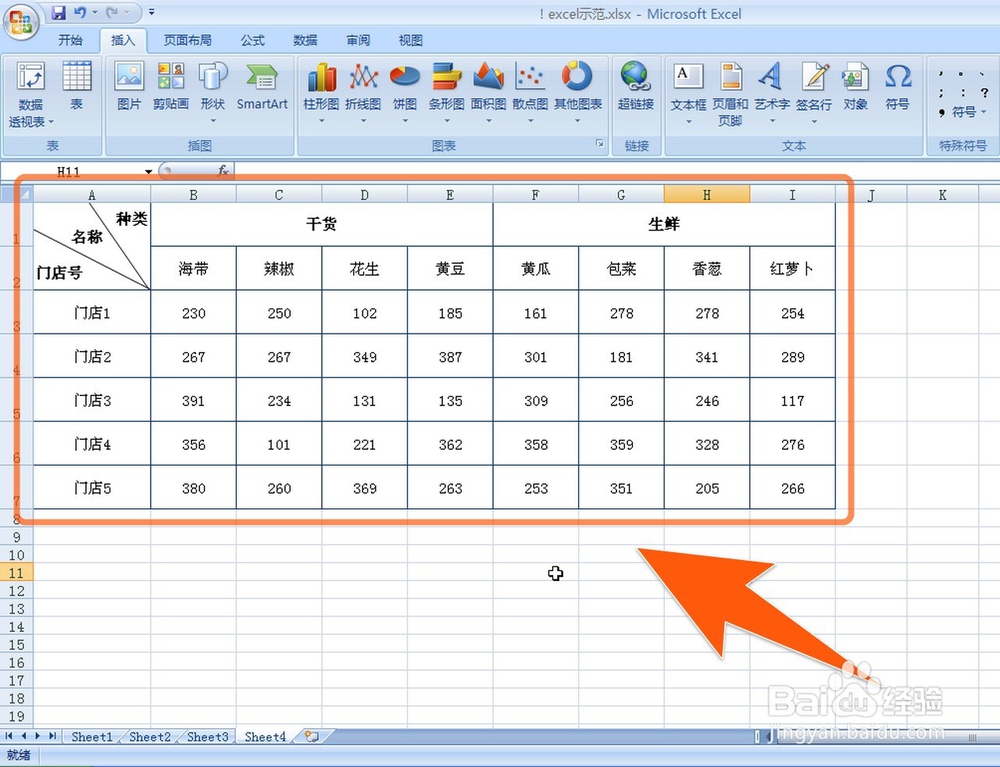The height and width of the screenshot is (767, 1000).
Task: Insert a hyperlink (超链接)
Action: pos(635,86)
